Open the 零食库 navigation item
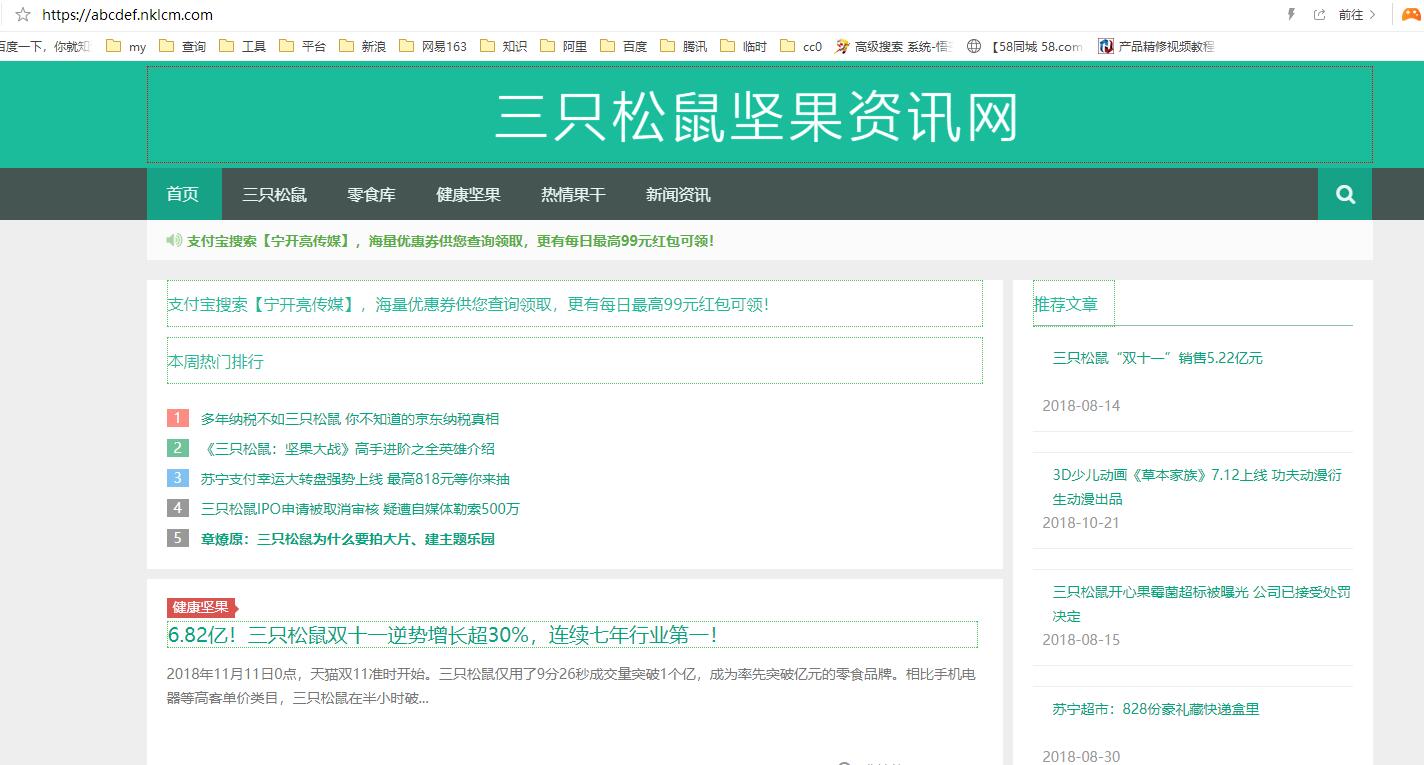This screenshot has height=765, width=1424. coord(371,194)
